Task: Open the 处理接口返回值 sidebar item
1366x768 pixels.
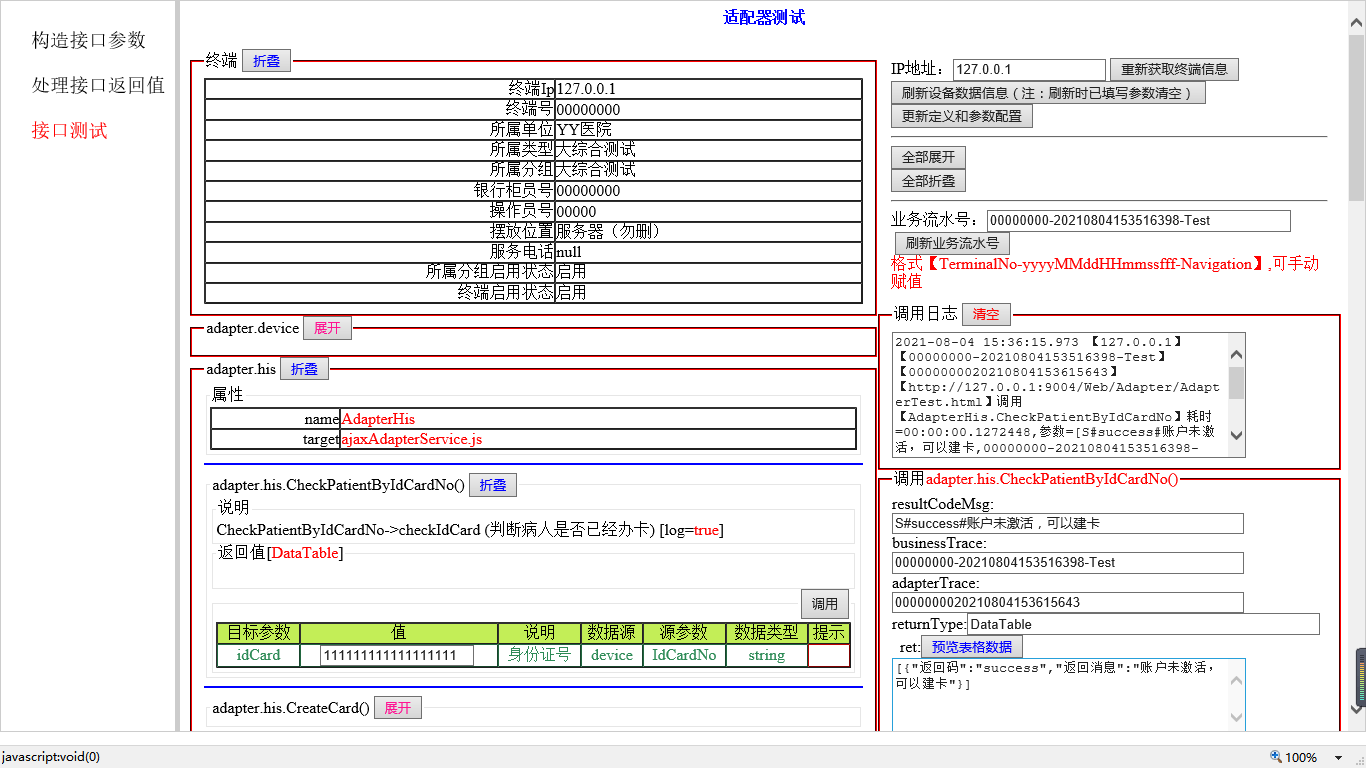Action: coord(98,85)
